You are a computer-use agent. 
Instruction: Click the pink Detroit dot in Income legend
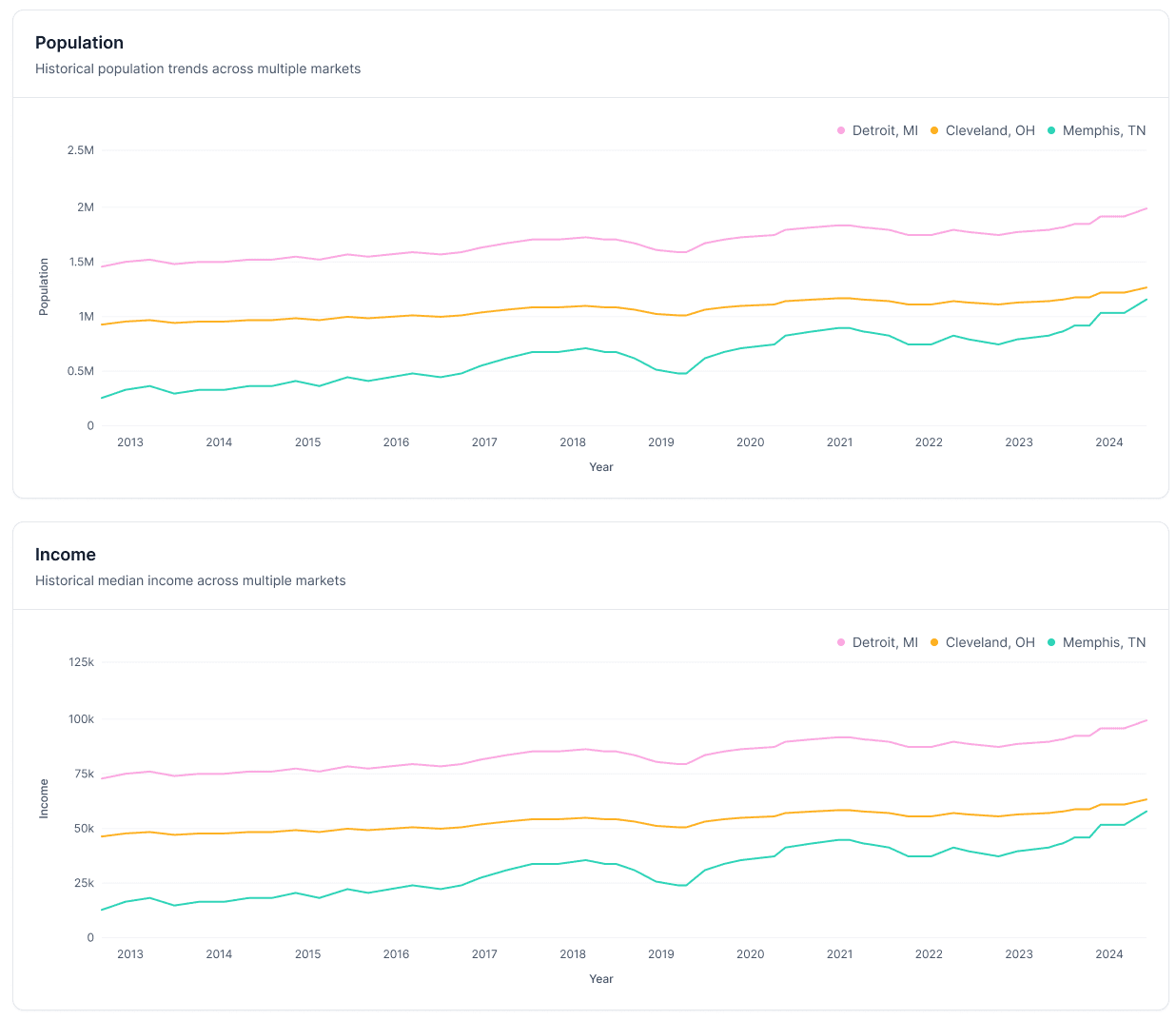pos(841,642)
